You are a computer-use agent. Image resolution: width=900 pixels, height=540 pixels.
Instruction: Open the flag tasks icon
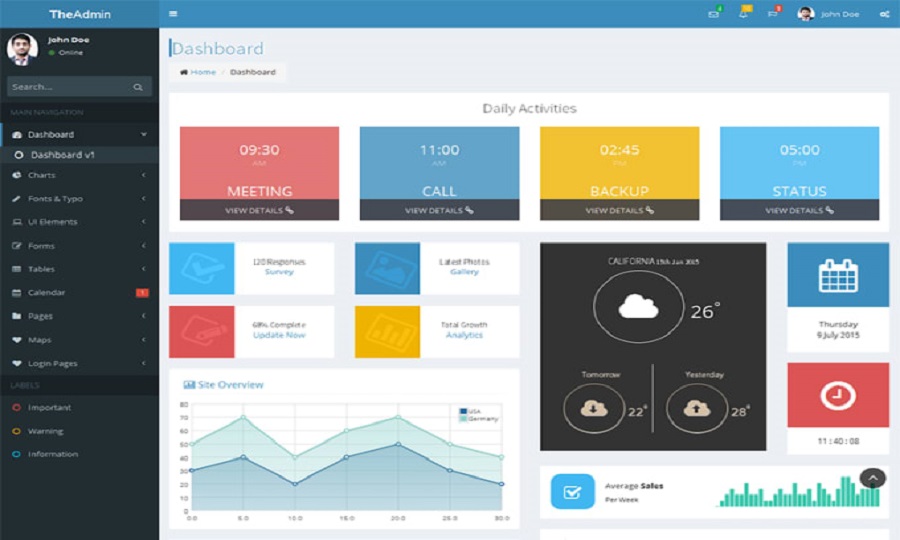point(772,14)
